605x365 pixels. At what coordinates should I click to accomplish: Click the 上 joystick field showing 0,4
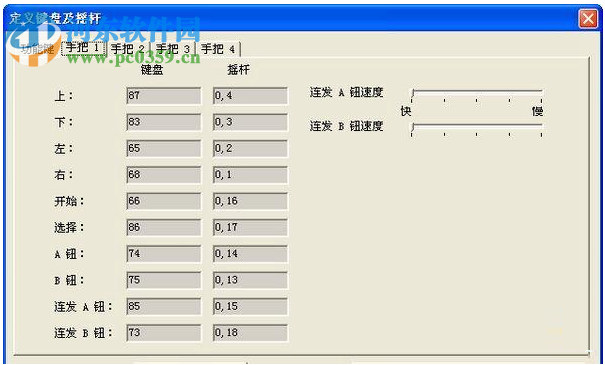250,96
